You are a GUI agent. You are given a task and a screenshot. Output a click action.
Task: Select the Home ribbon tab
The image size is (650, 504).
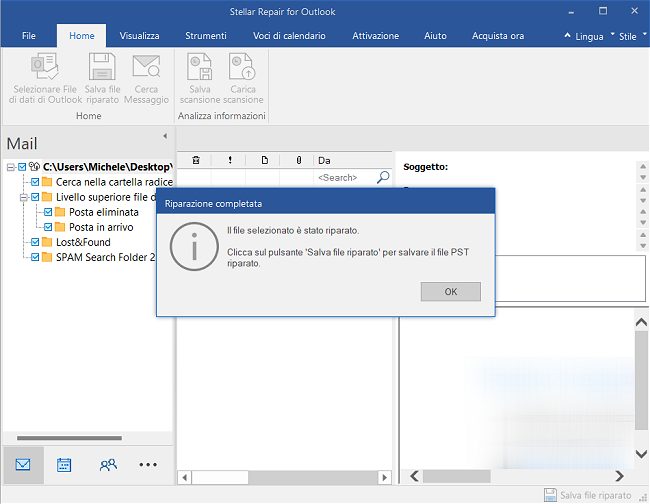(82, 36)
